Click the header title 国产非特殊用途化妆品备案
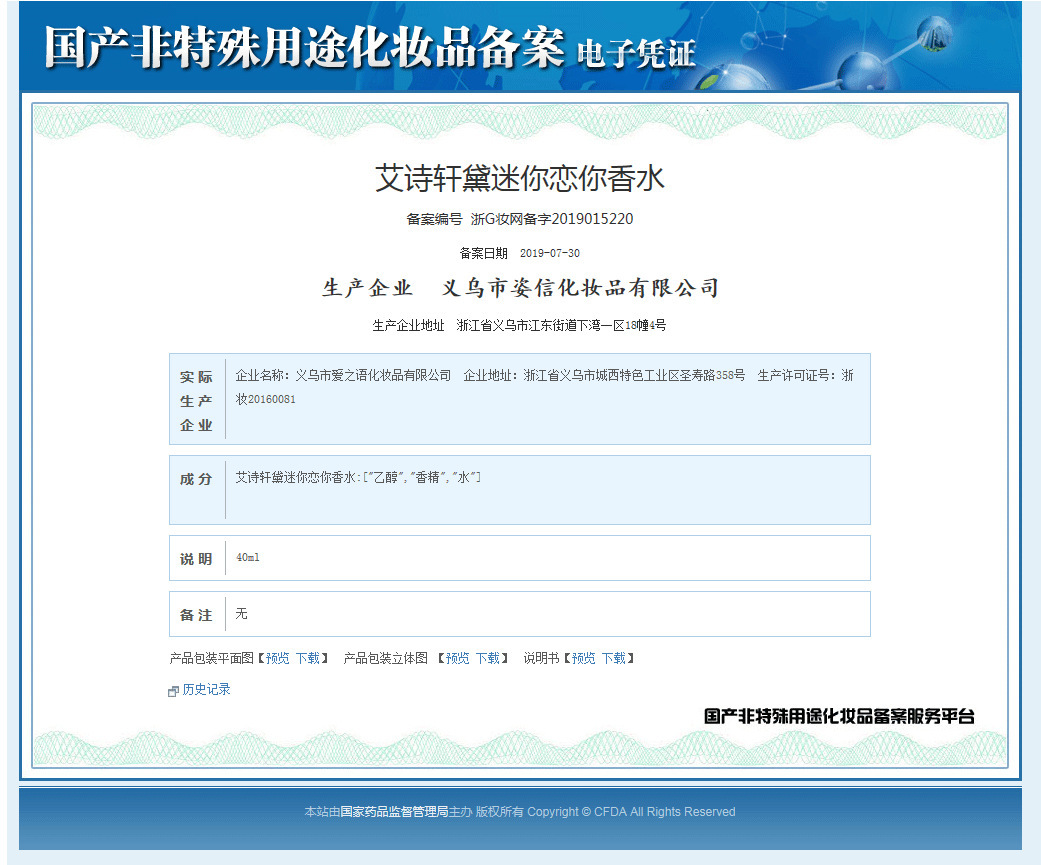 [x=305, y=47]
